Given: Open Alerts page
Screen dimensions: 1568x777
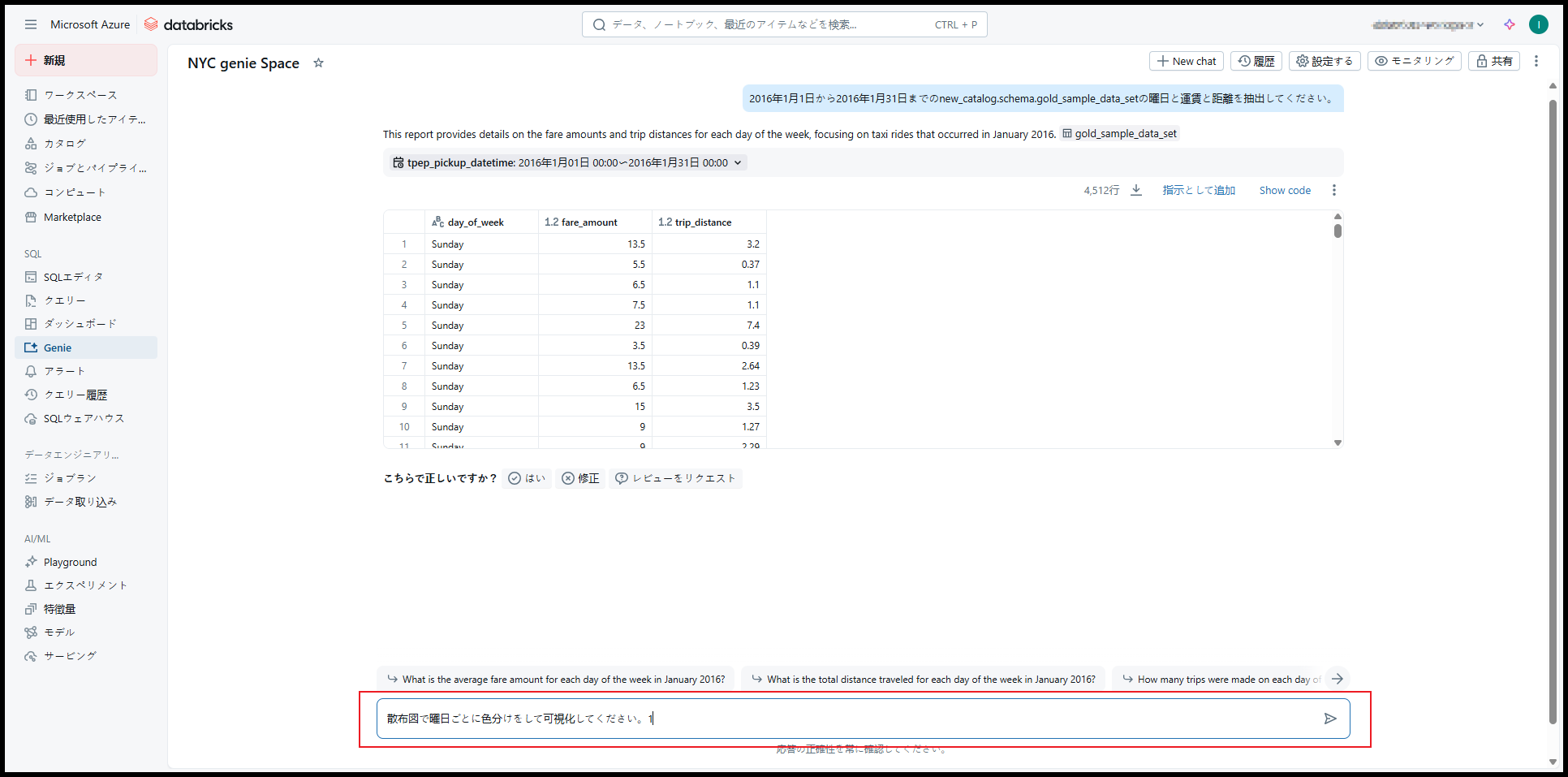Looking at the screenshot, I should tap(86, 371).
